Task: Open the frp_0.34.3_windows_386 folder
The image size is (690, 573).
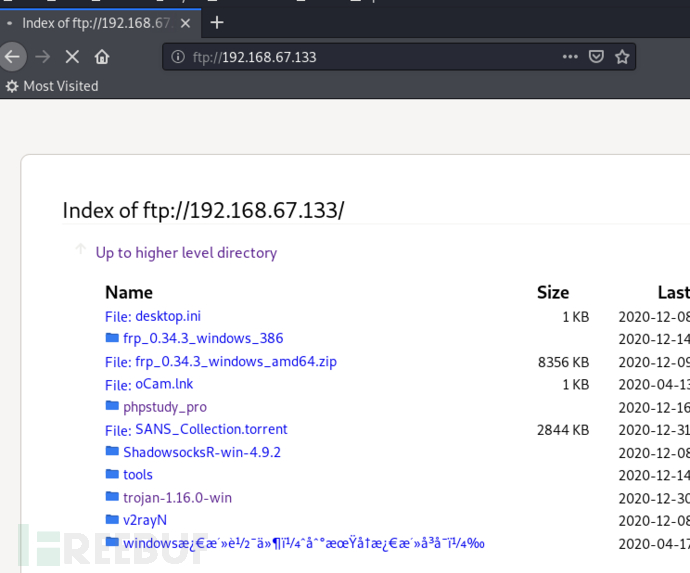Action: [203, 338]
